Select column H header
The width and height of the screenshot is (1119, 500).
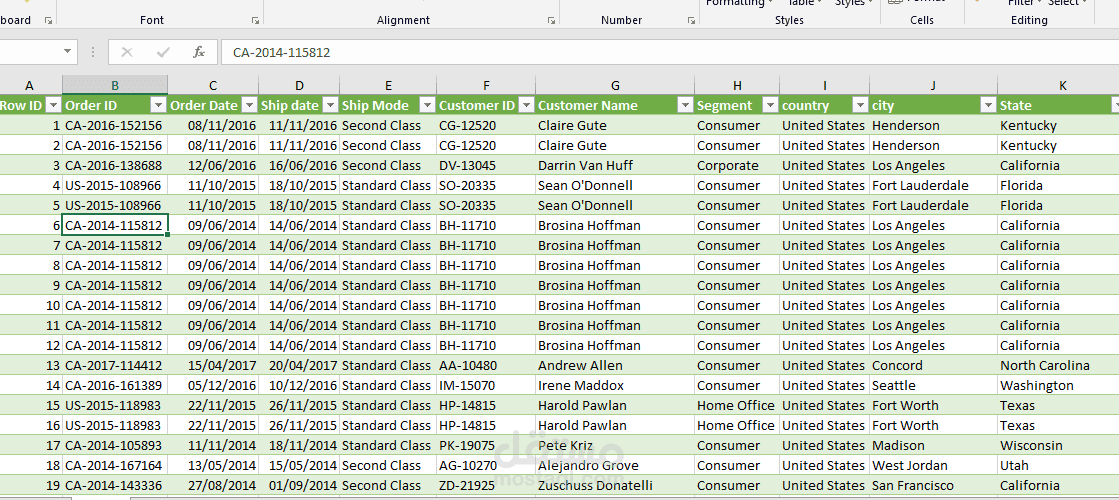pos(736,85)
